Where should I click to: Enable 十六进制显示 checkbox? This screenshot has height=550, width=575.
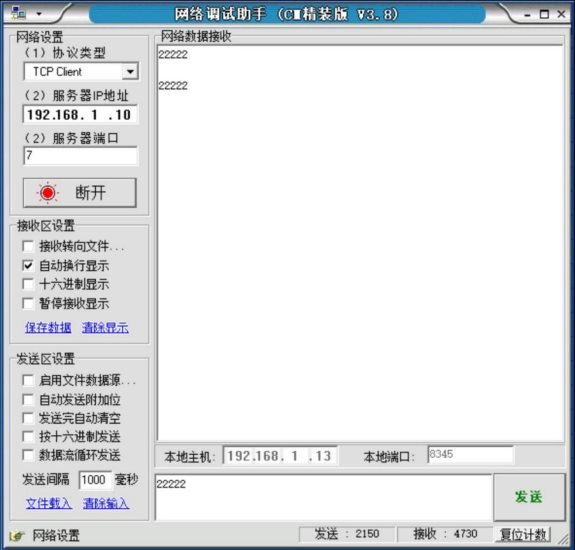(x=28, y=284)
